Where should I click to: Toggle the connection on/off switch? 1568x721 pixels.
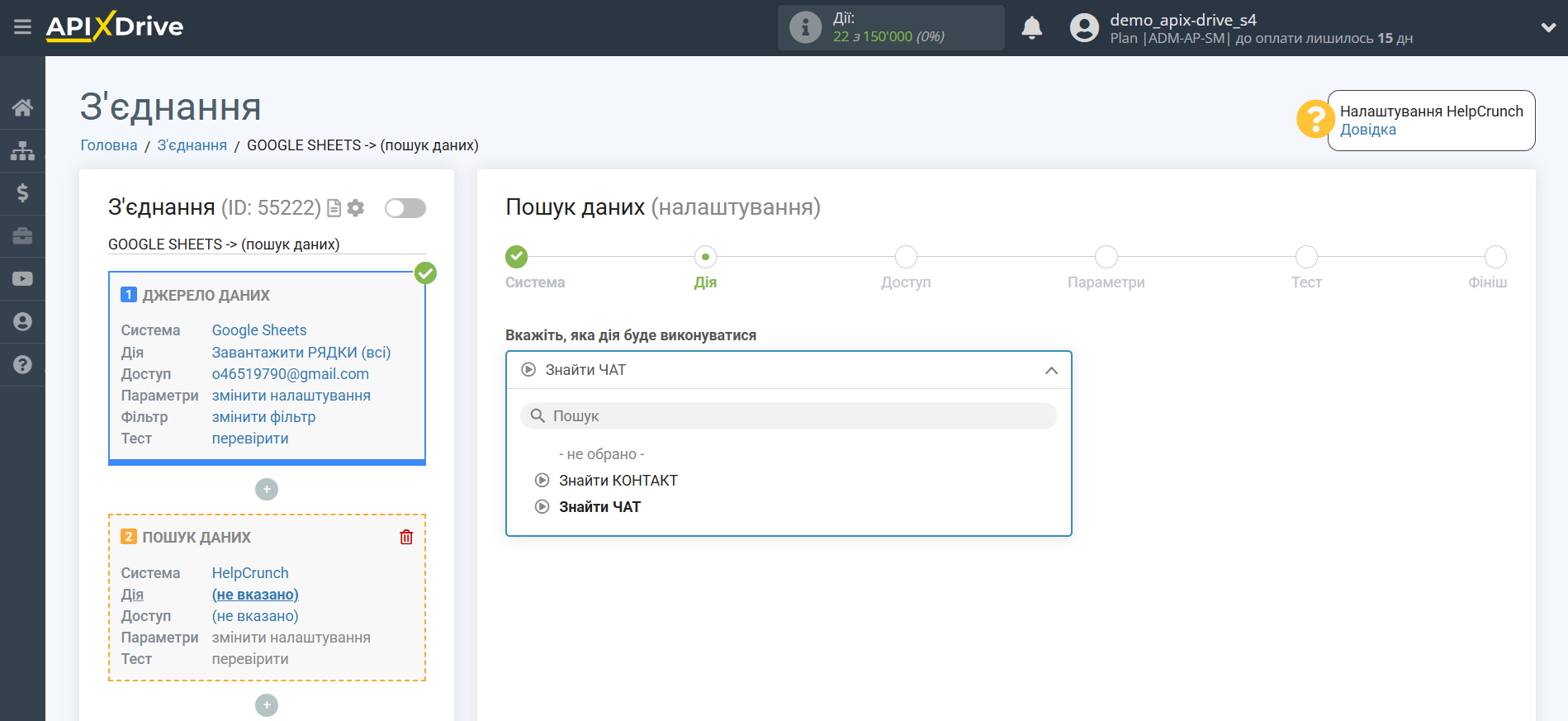tap(405, 208)
